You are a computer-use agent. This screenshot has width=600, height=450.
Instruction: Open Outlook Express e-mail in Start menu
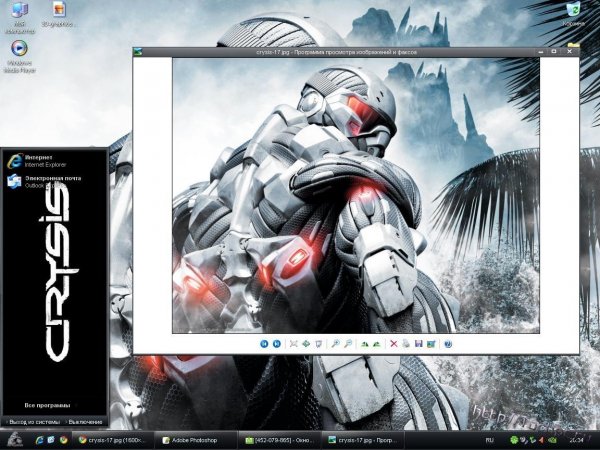click(x=44, y=181)
